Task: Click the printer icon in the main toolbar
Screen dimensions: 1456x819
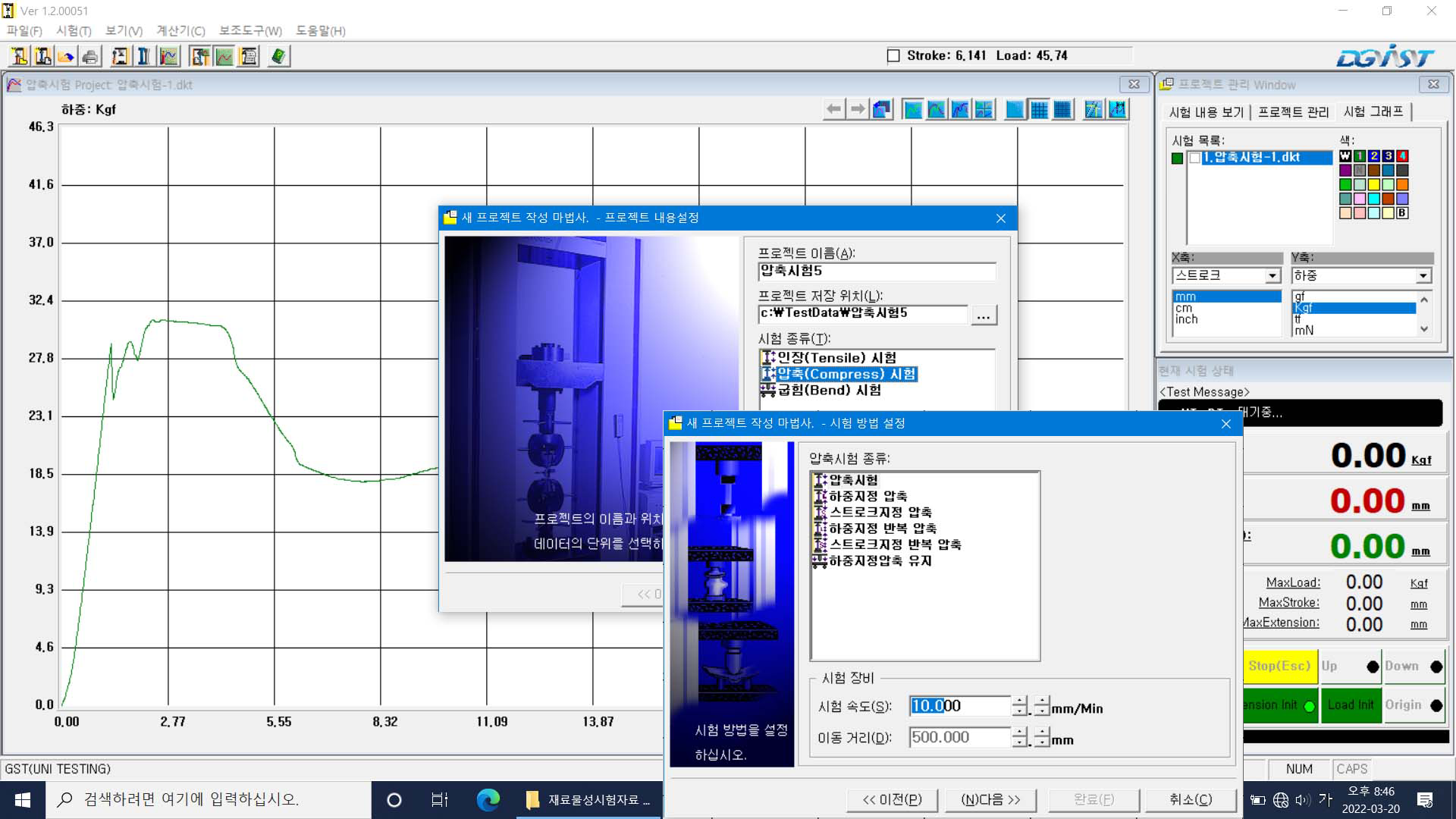Action: pyautogui.click(x=89, y=56)
